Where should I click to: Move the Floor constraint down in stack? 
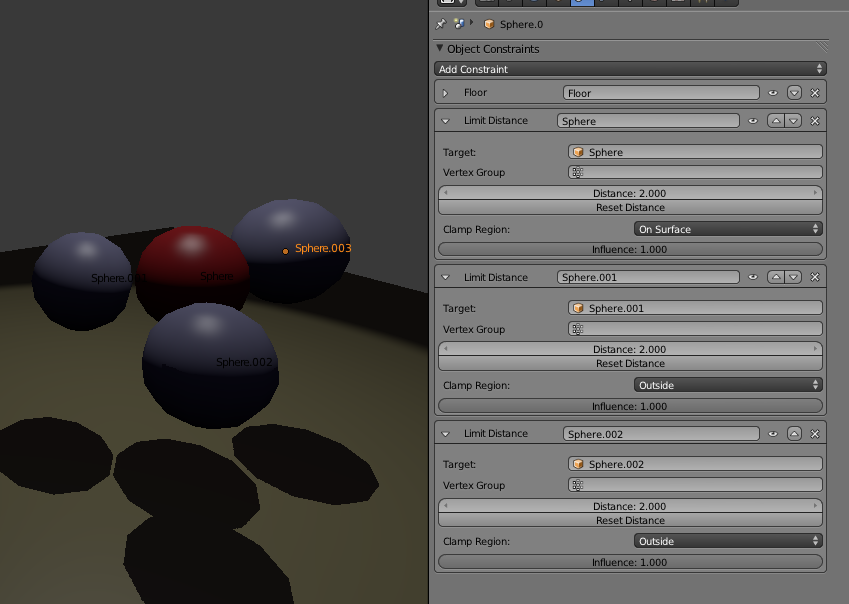pos(794,93)
